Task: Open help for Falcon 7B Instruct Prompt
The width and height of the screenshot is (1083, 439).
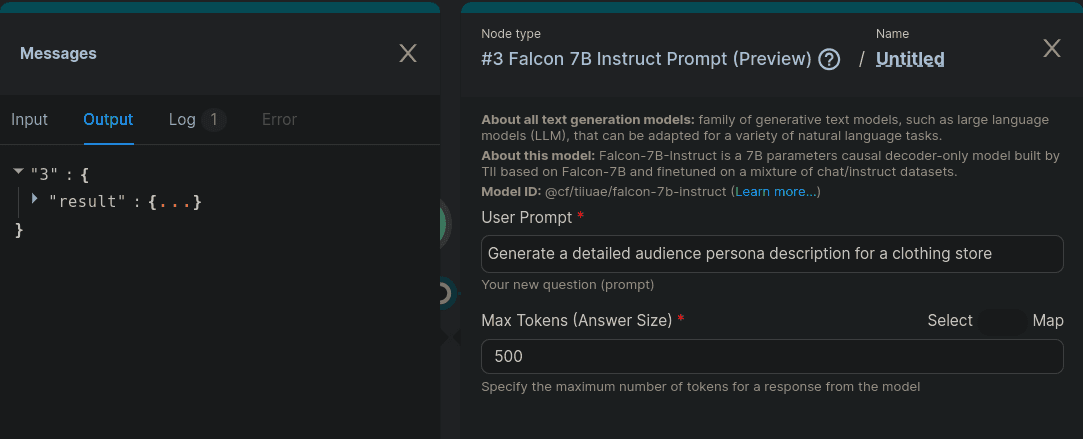Action: [x=829, y=59]
